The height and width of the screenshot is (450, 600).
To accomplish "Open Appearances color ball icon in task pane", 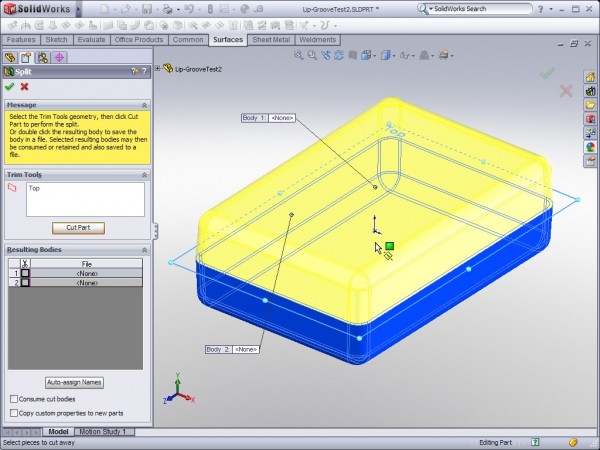I will coord(590,147).
